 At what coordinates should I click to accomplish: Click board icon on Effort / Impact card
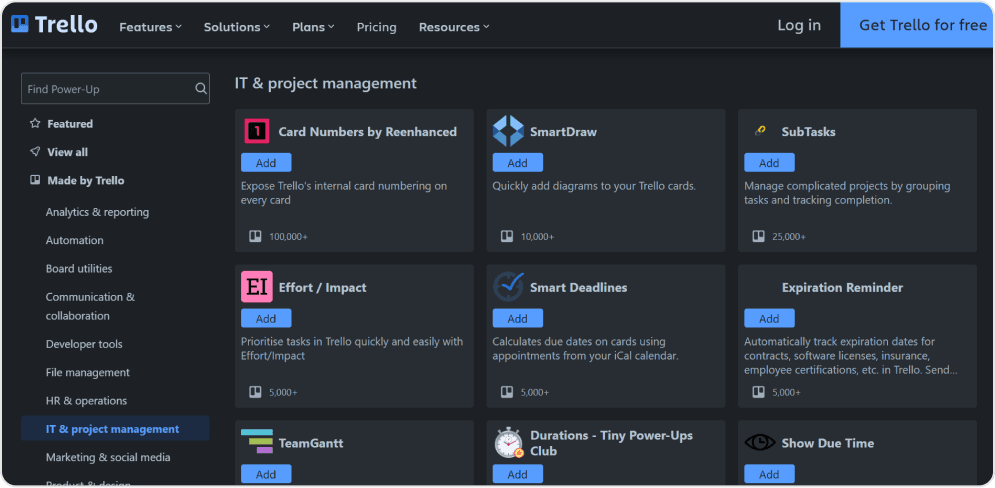254,392
